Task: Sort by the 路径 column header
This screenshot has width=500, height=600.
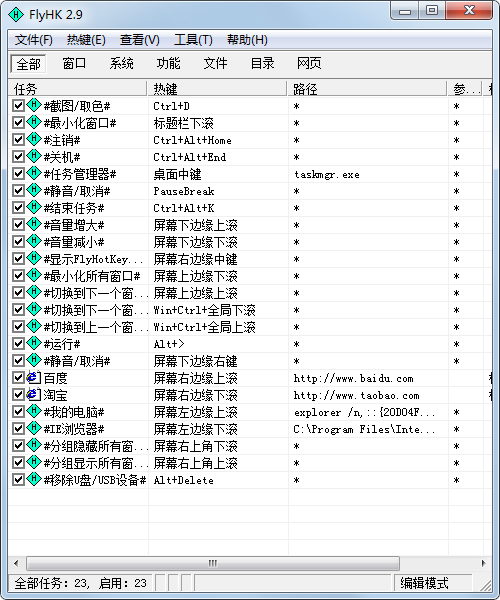Action: pyautogui.click(x=367, y=89)
